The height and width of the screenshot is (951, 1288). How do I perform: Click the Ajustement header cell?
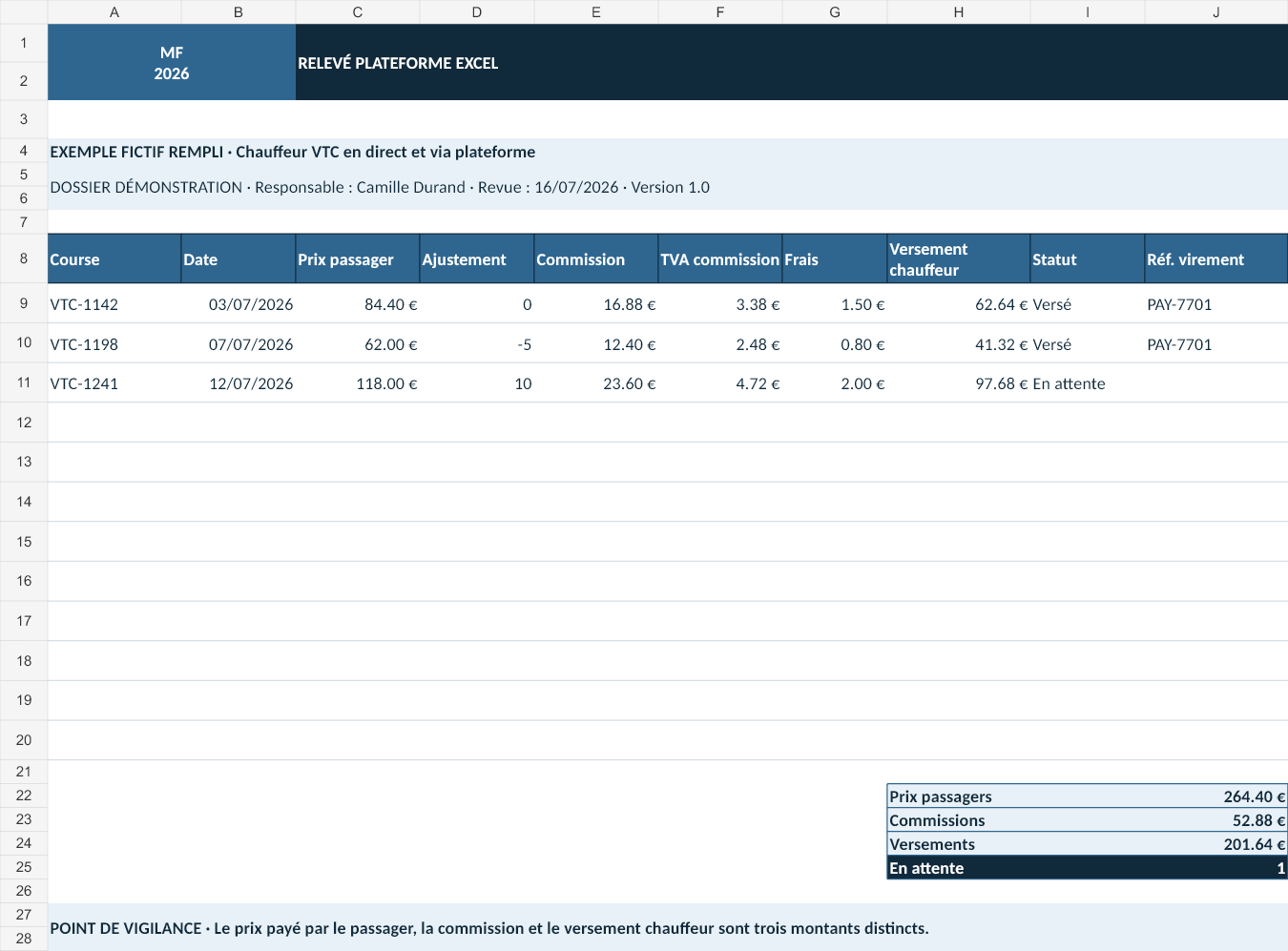point(477,259)
